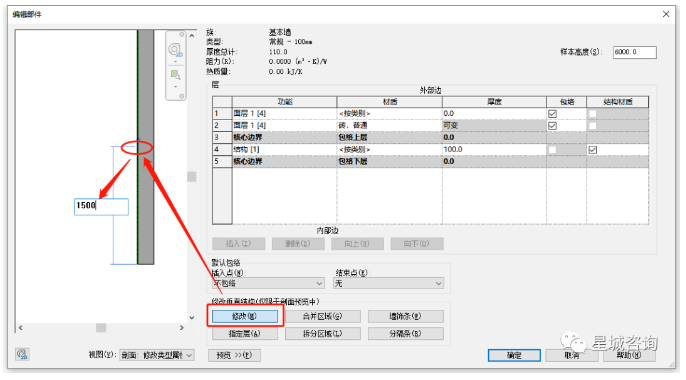Select row header number 2
The height and width of the screenshot is (380, 686).
click(x=222, y=126)
